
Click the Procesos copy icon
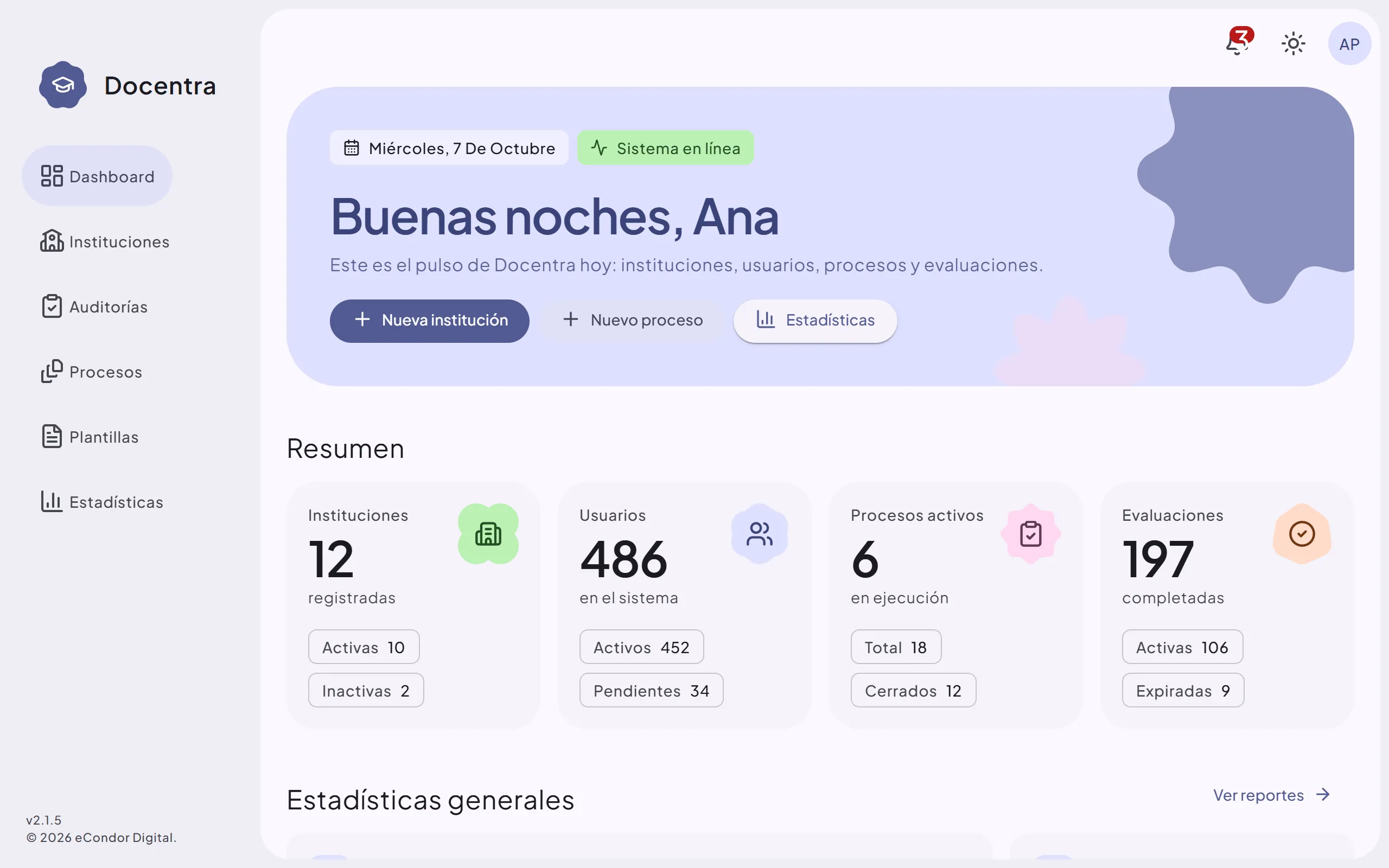tap(52, 372)
